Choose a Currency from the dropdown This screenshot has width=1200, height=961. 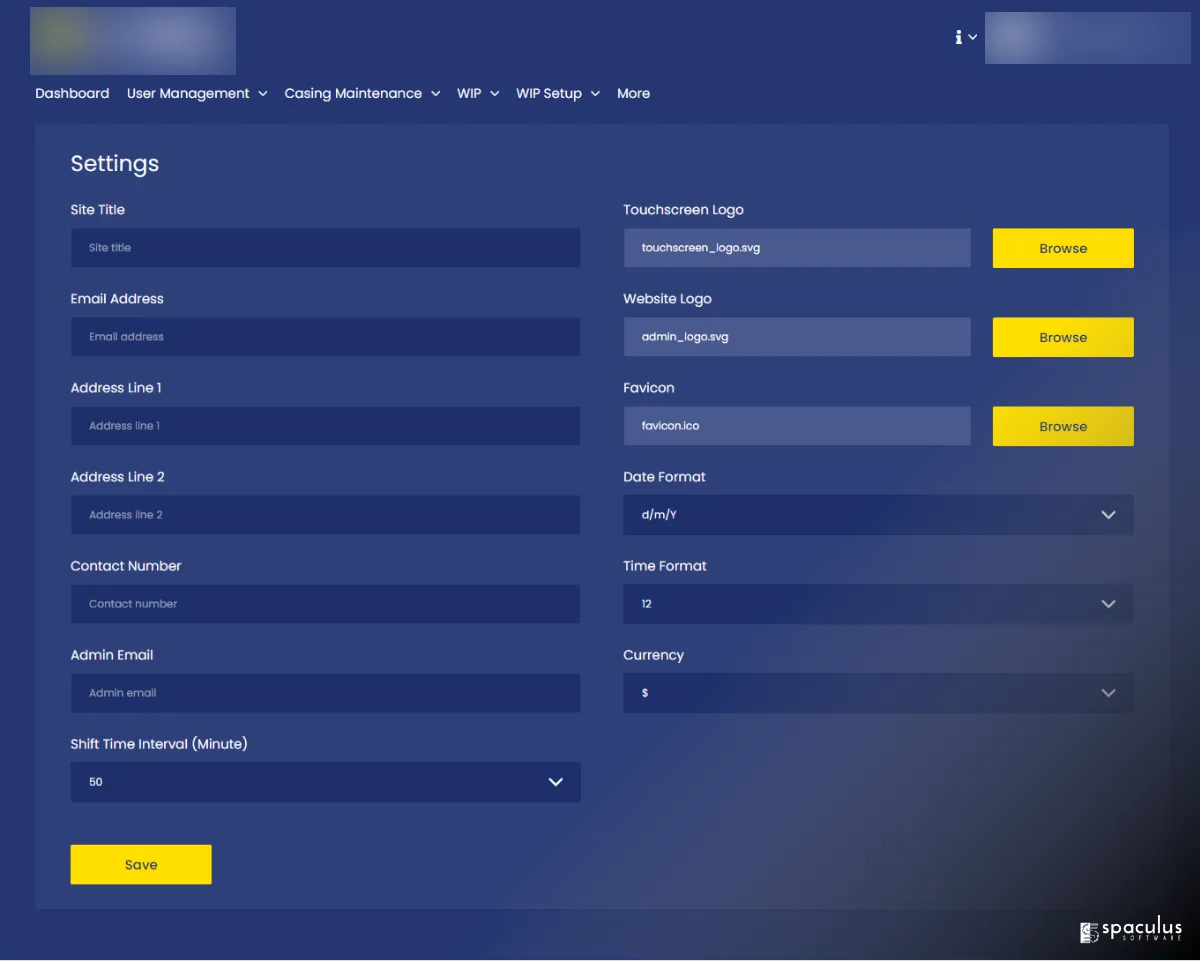tap(877, 693)
